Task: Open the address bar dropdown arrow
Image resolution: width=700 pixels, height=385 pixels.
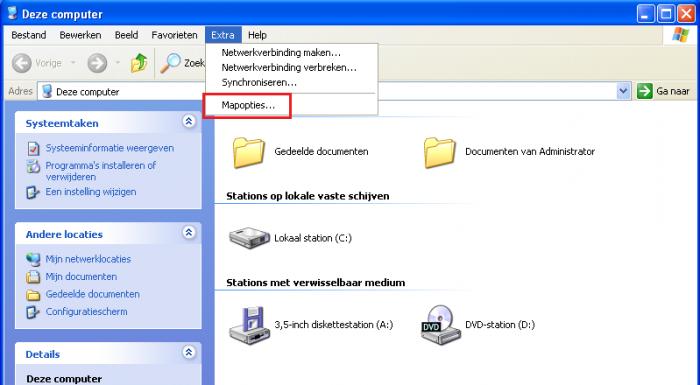Action: click(623, 91)
